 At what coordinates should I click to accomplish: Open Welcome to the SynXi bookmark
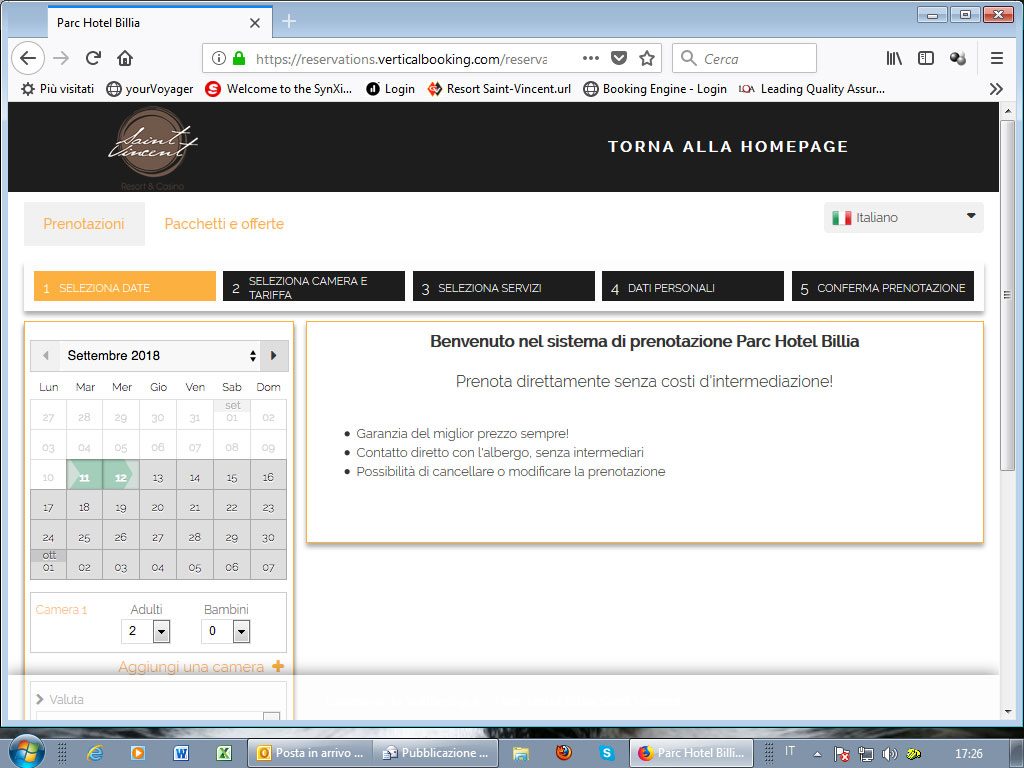[279, 89]
